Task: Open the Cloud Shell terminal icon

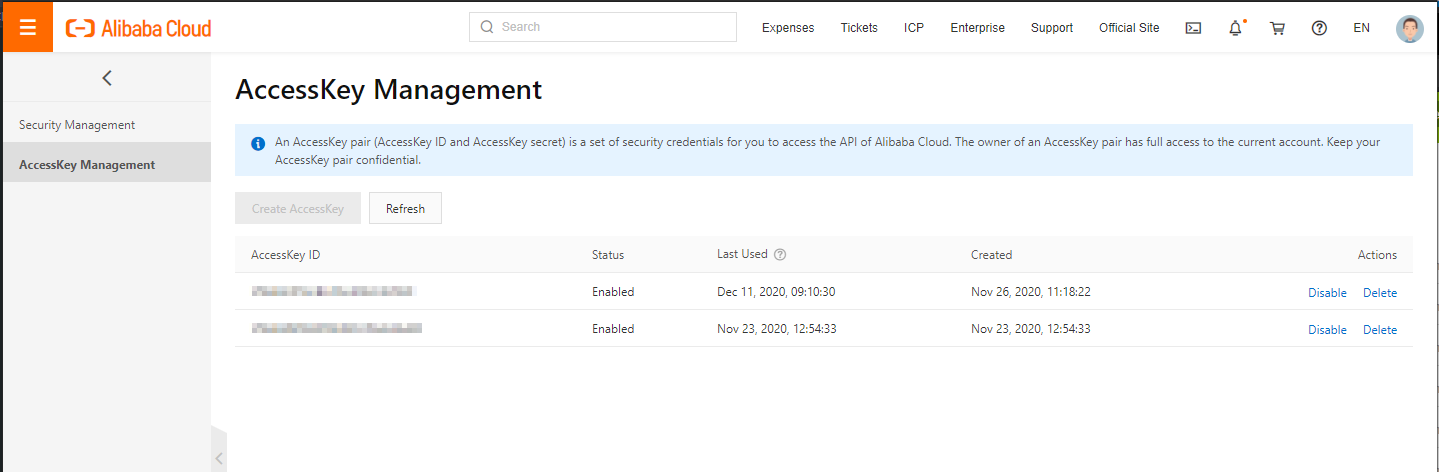Action: point(1193,28)
